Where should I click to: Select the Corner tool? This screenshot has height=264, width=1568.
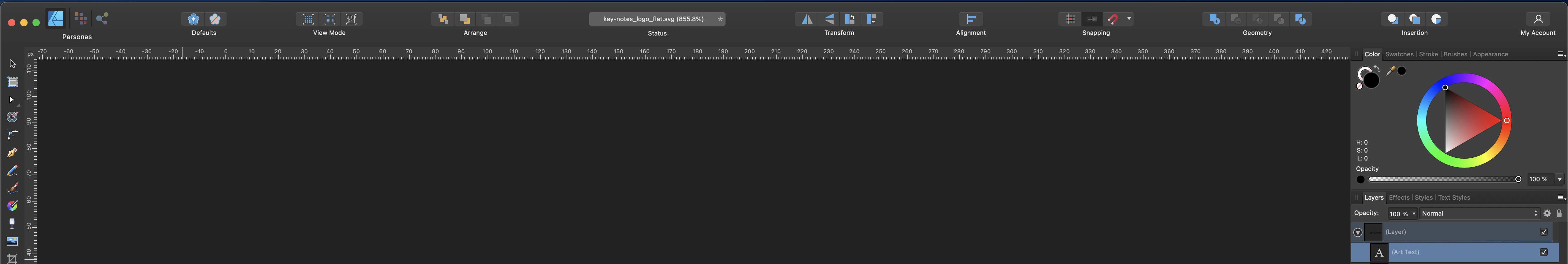[12, 134]
